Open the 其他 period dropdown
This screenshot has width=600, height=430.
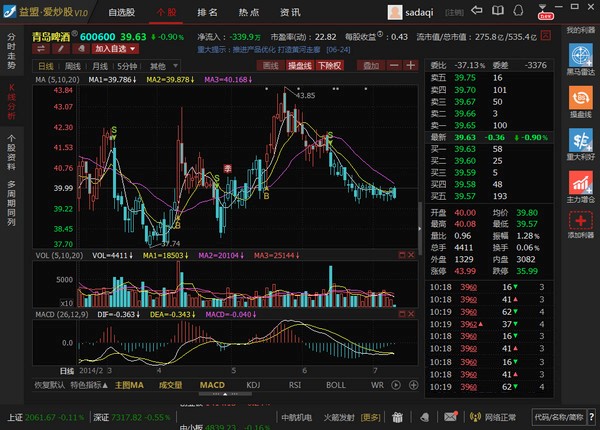pyautogui.click(x=163, y=66)
